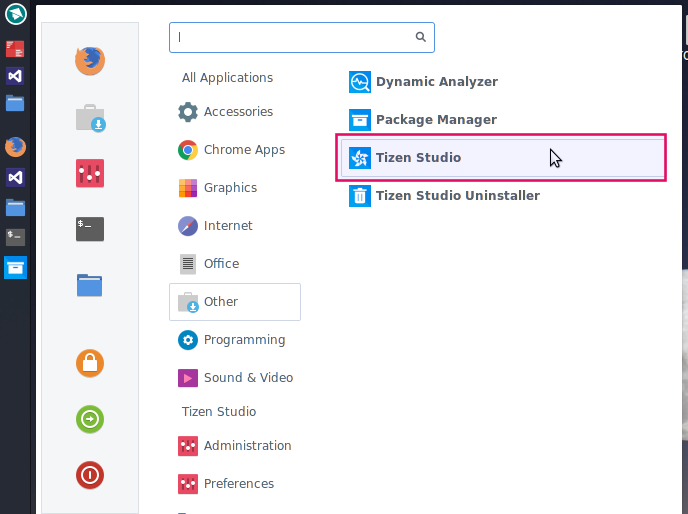Screen dimensions: 688x514
Task: Click the Chrome logo icon
Action: [188, 150]
